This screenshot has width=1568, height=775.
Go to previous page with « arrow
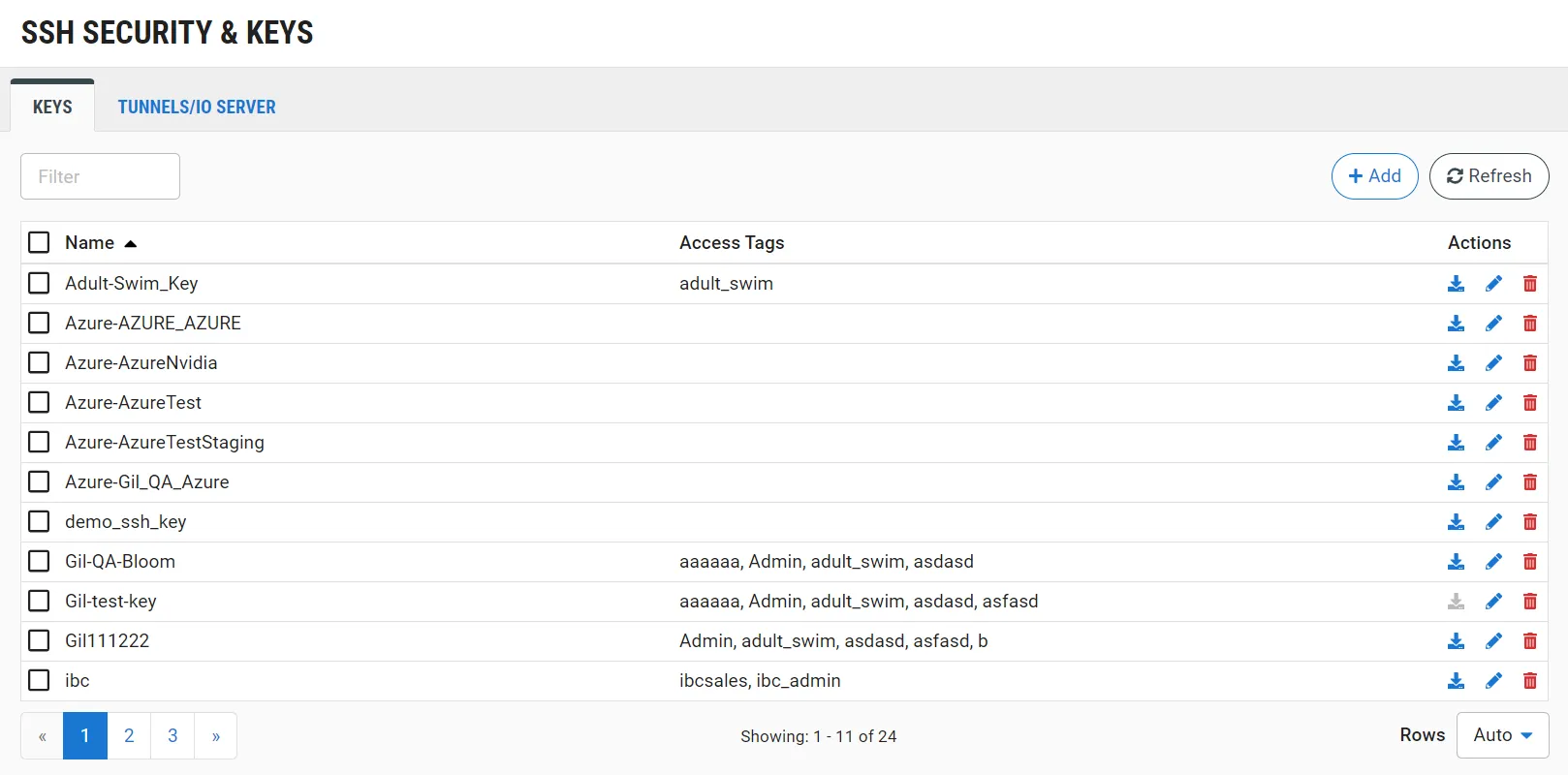pos(42,736)
